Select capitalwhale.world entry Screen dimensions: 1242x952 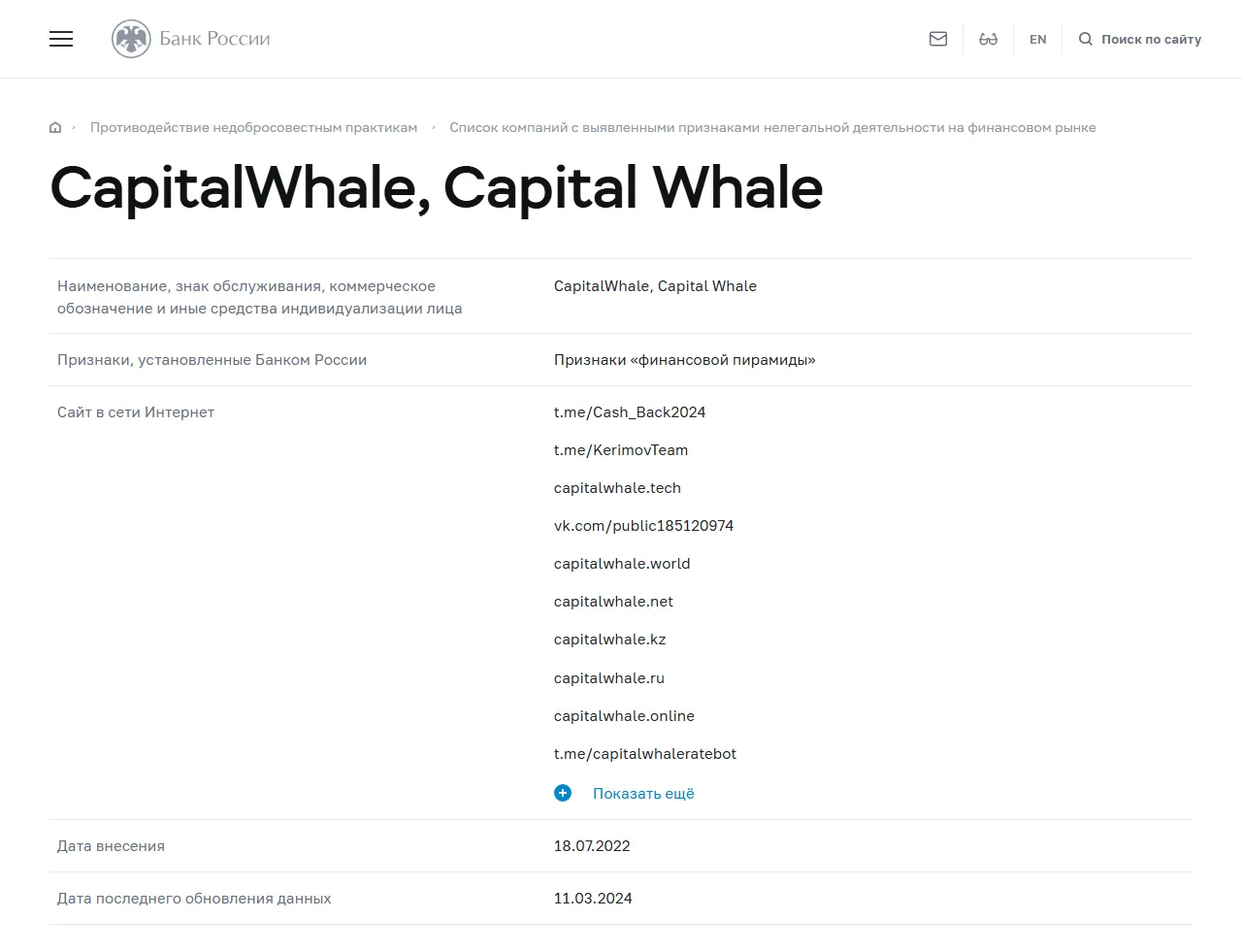[622, 564]
